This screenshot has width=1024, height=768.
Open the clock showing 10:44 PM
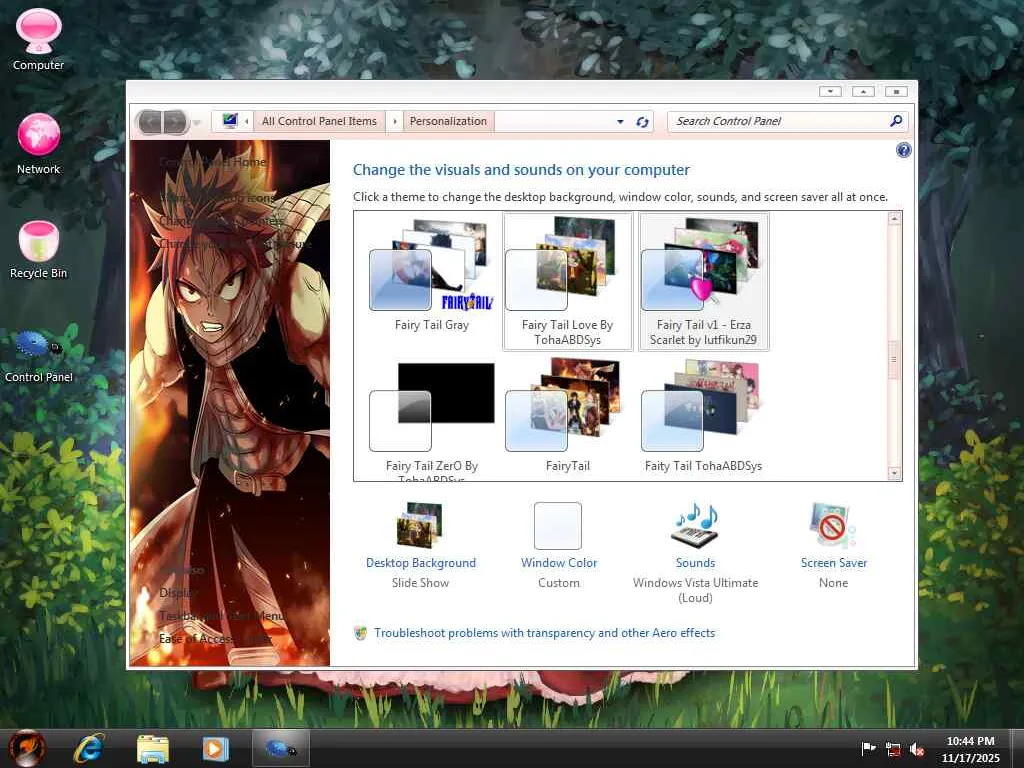click(970, 749)
